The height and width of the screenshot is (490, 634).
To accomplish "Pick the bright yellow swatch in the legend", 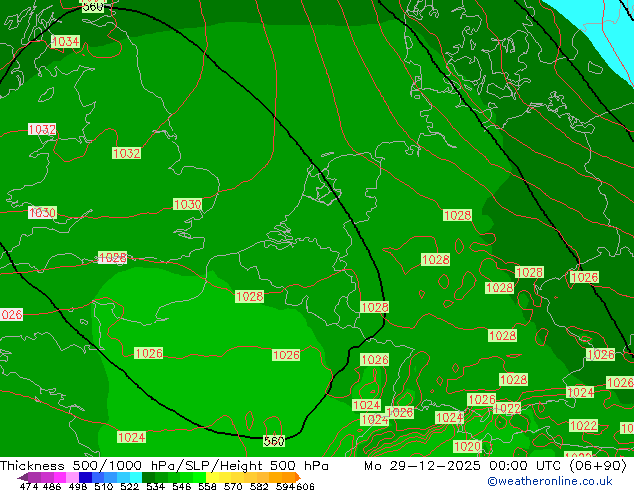I will click(x=212, y=477).
